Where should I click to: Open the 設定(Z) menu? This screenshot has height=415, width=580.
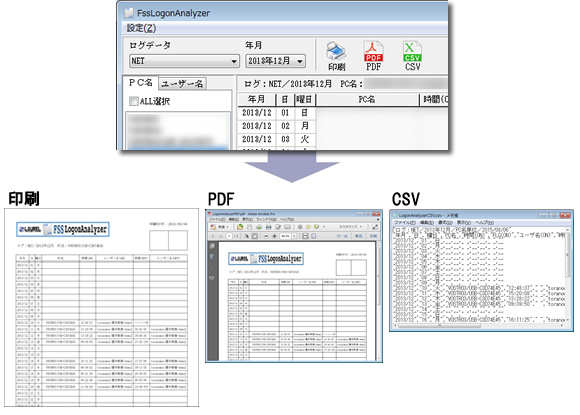pyautogui.click(x=141, y=28)
